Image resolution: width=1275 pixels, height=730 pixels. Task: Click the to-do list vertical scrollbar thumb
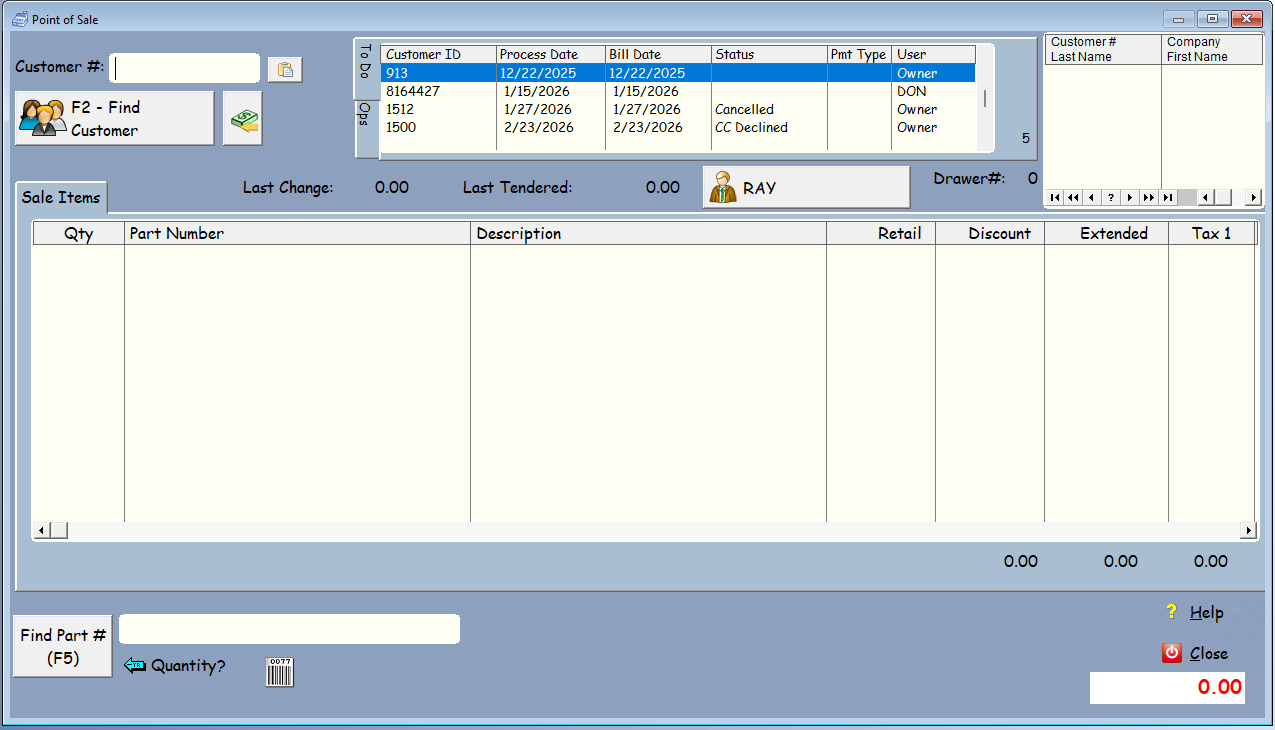point(985,98)
